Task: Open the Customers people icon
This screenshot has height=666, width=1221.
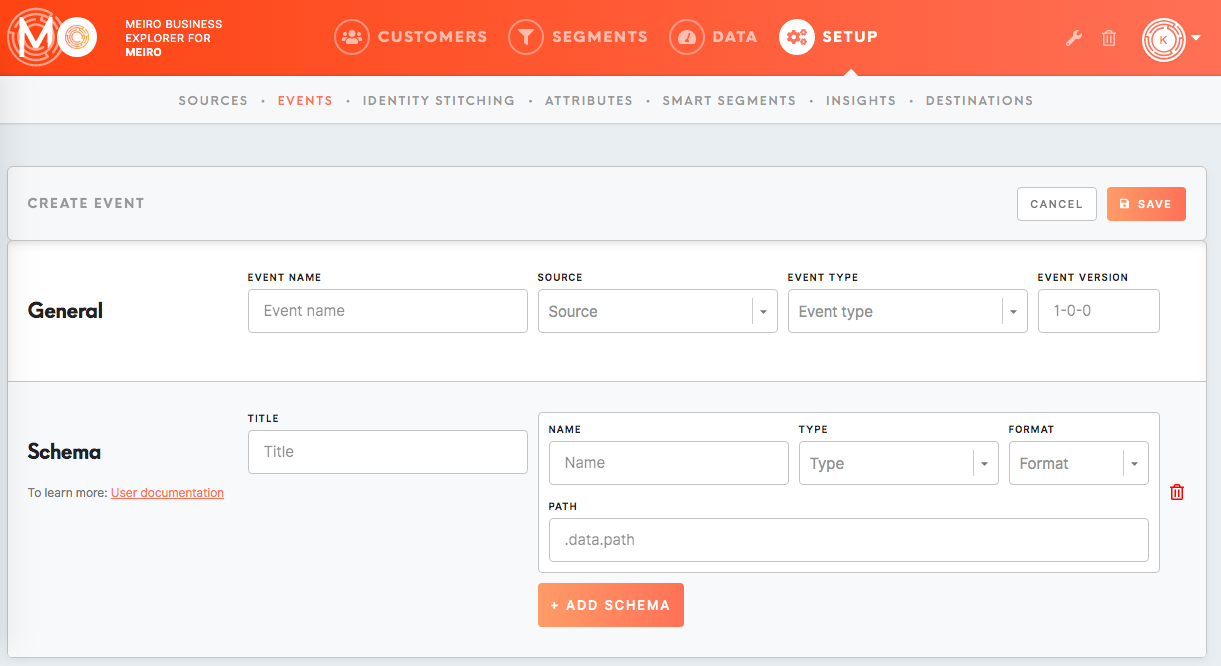Action: [x=352, y=37]
